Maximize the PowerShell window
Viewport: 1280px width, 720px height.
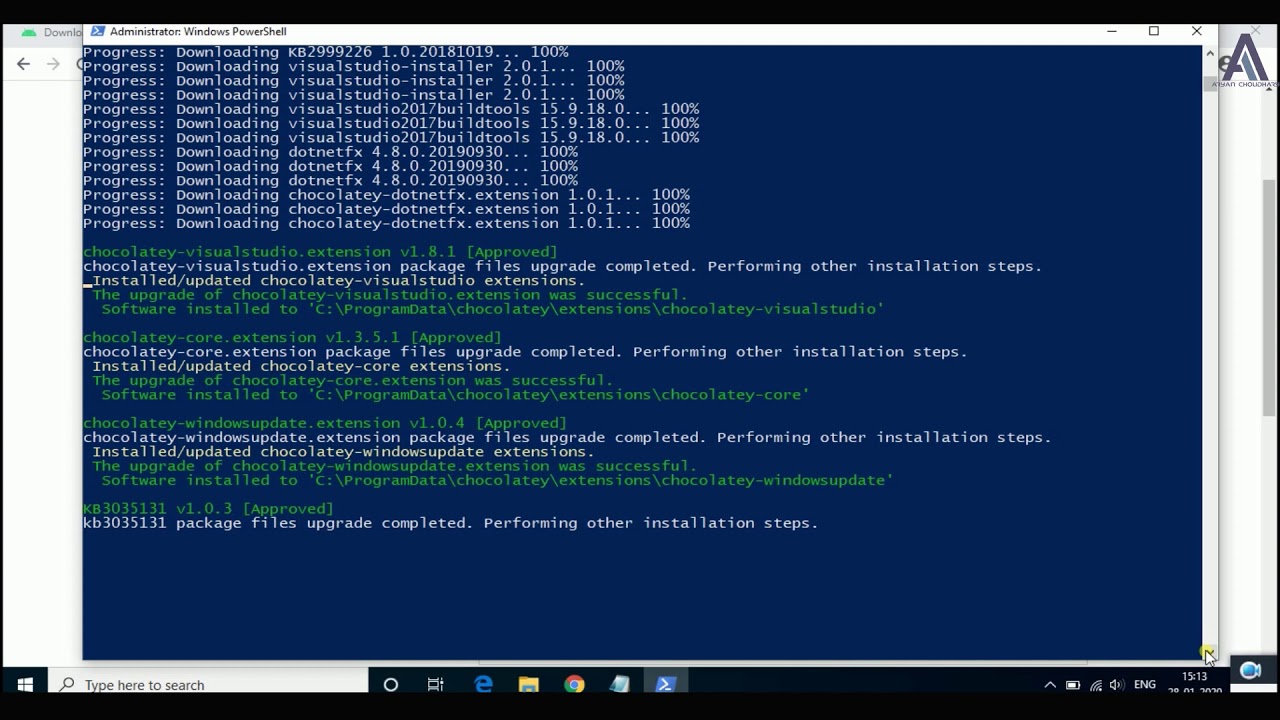coord(1154,32)
